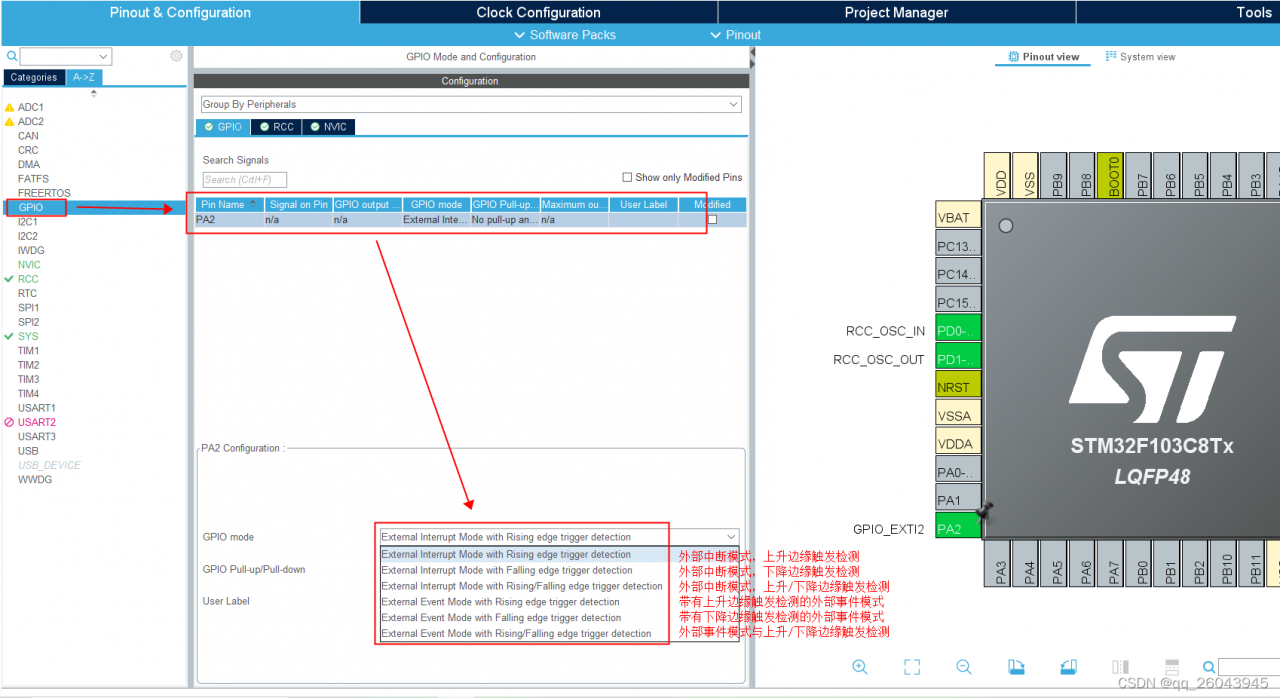
Task: Click the fit-to-screen frame icon
Action: (x=912, y=667)
